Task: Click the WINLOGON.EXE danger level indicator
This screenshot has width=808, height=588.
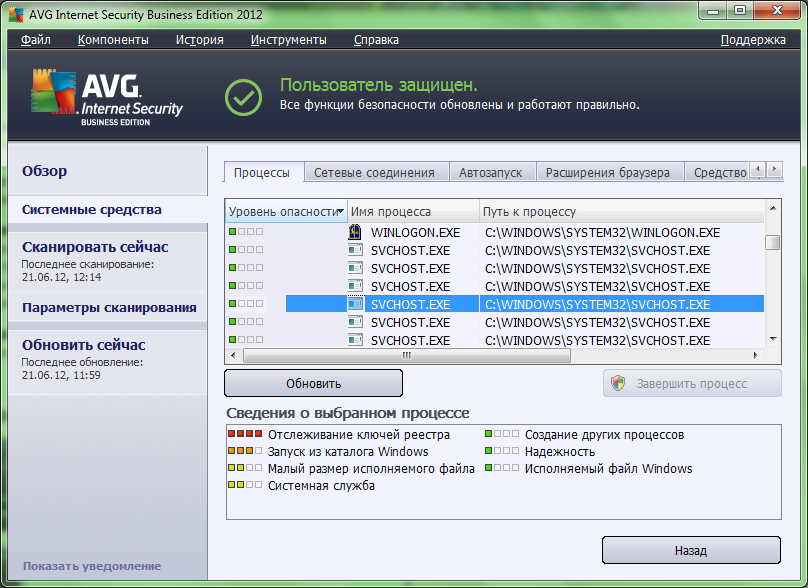Action: click(246, 232)
